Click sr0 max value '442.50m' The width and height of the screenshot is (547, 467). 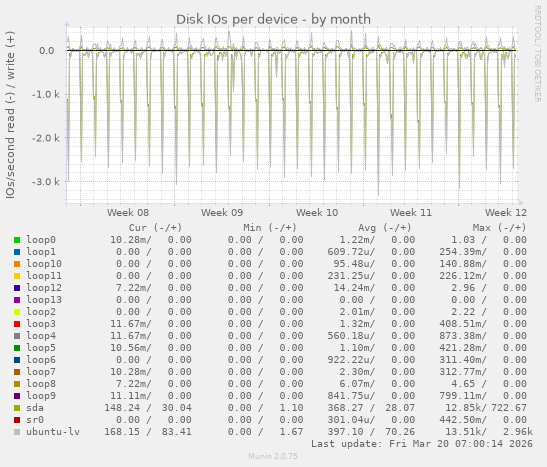click(x=460, y=420)
